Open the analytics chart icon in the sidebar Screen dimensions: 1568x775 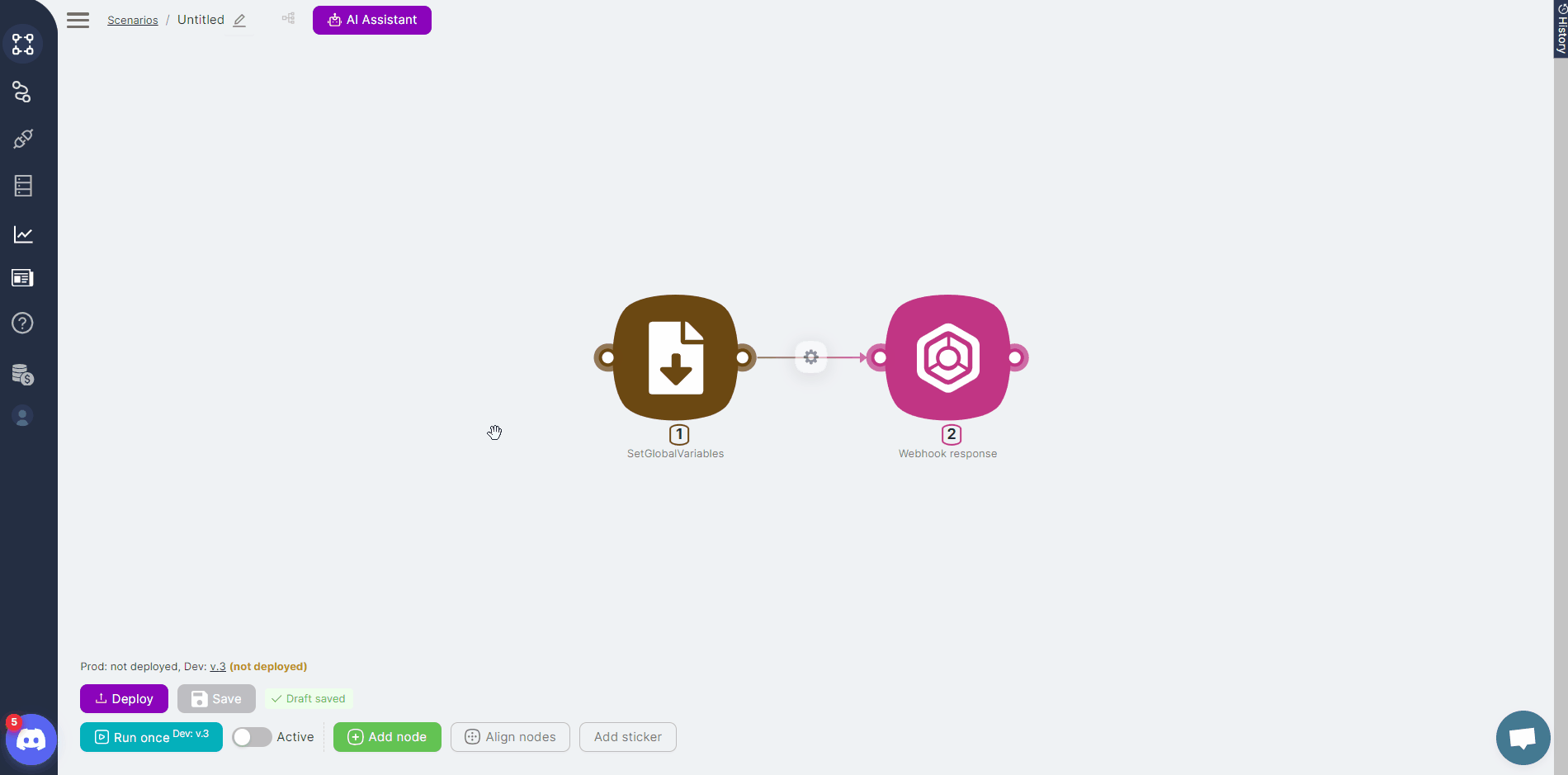click(23, 234)
